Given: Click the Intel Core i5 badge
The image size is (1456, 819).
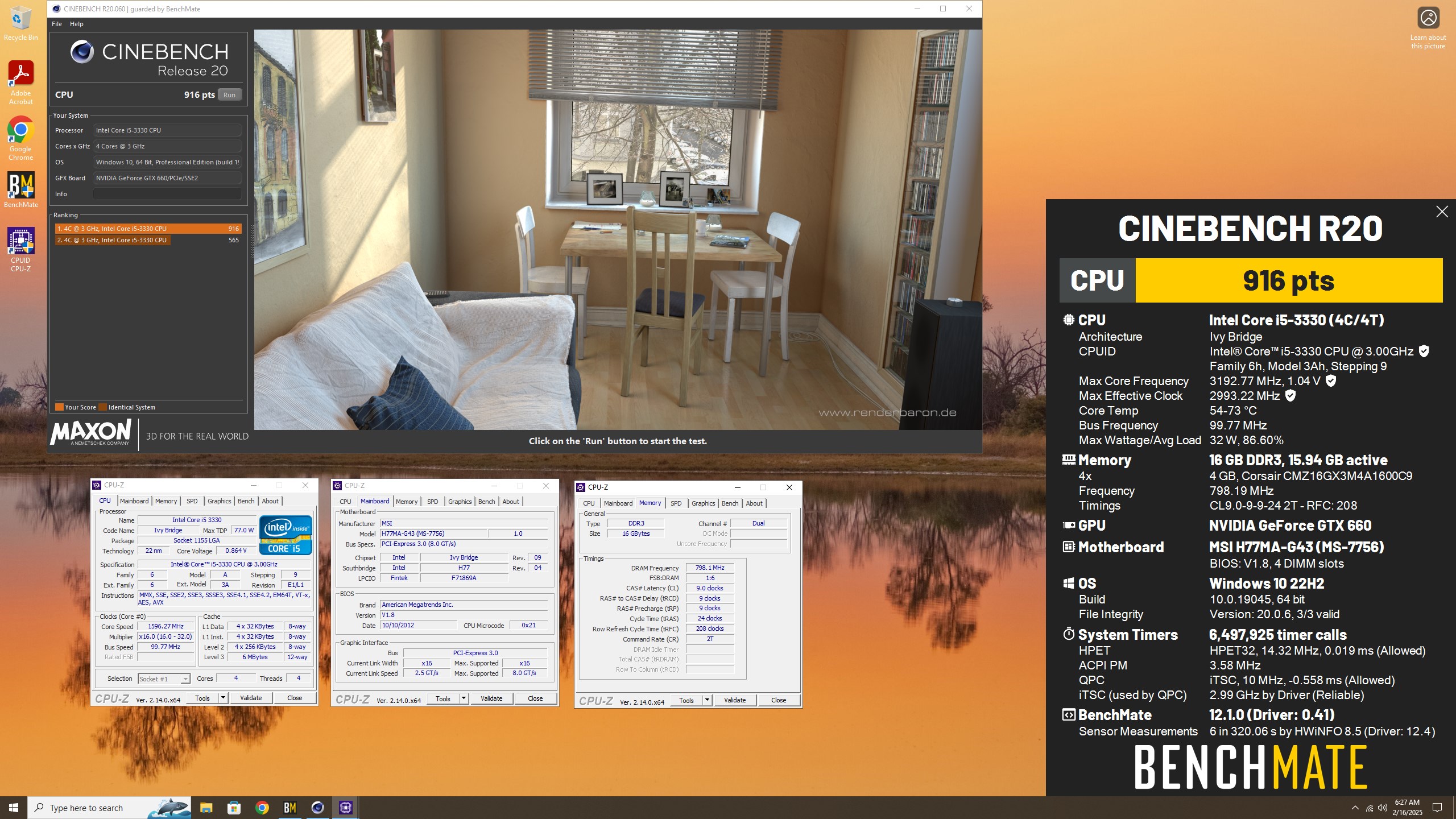Looking at the screenshot, I should pyautogui.click(x=286, y=535).
